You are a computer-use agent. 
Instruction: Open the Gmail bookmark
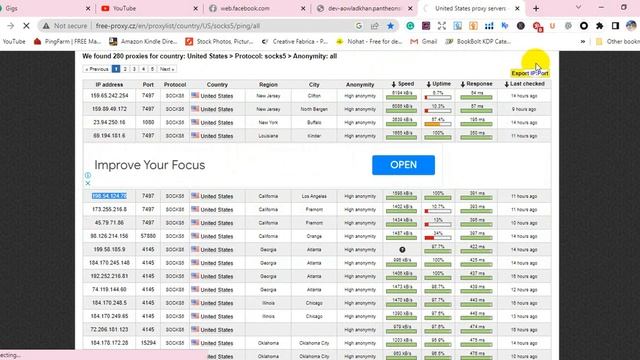click(424, 41)
